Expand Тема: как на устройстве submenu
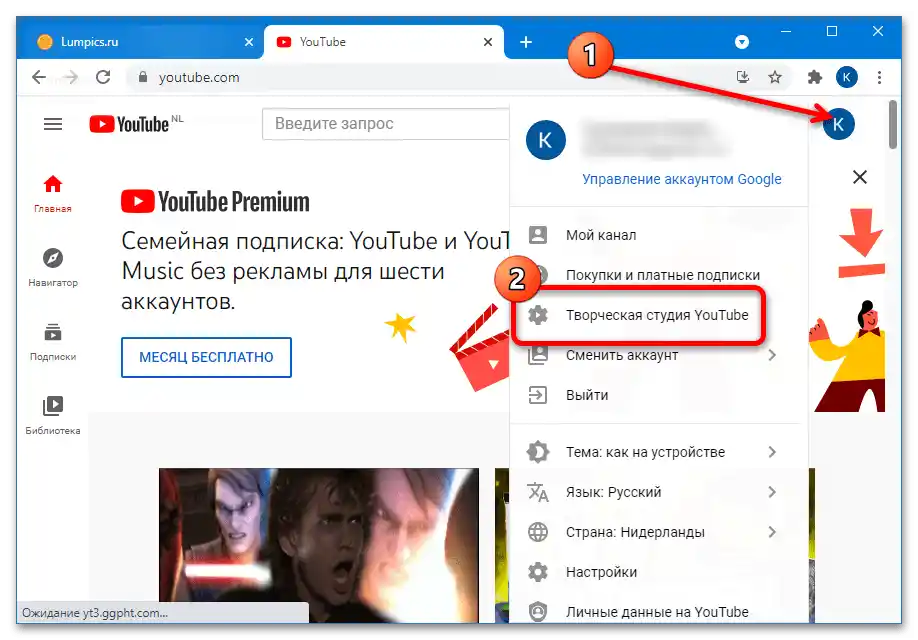 (659, 452)
